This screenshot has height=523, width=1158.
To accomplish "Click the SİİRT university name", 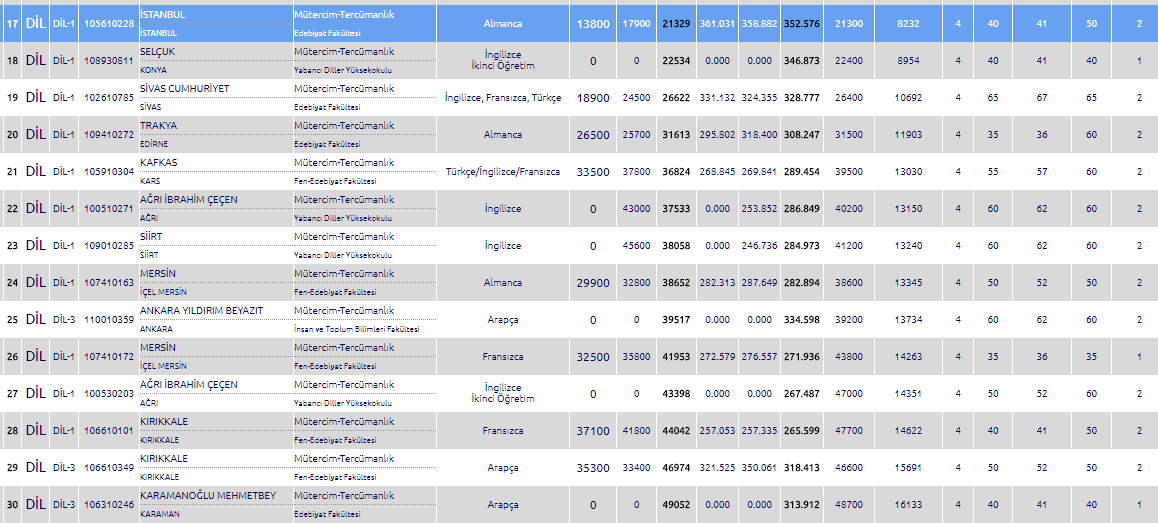I will tap(154, 236).
